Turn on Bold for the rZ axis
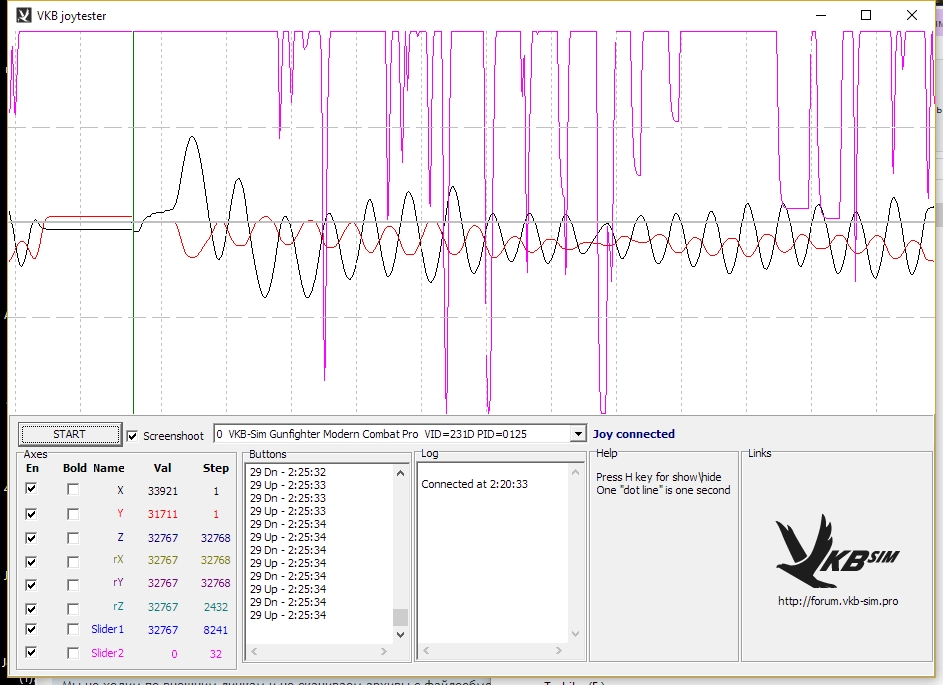 tap(73, 608)
